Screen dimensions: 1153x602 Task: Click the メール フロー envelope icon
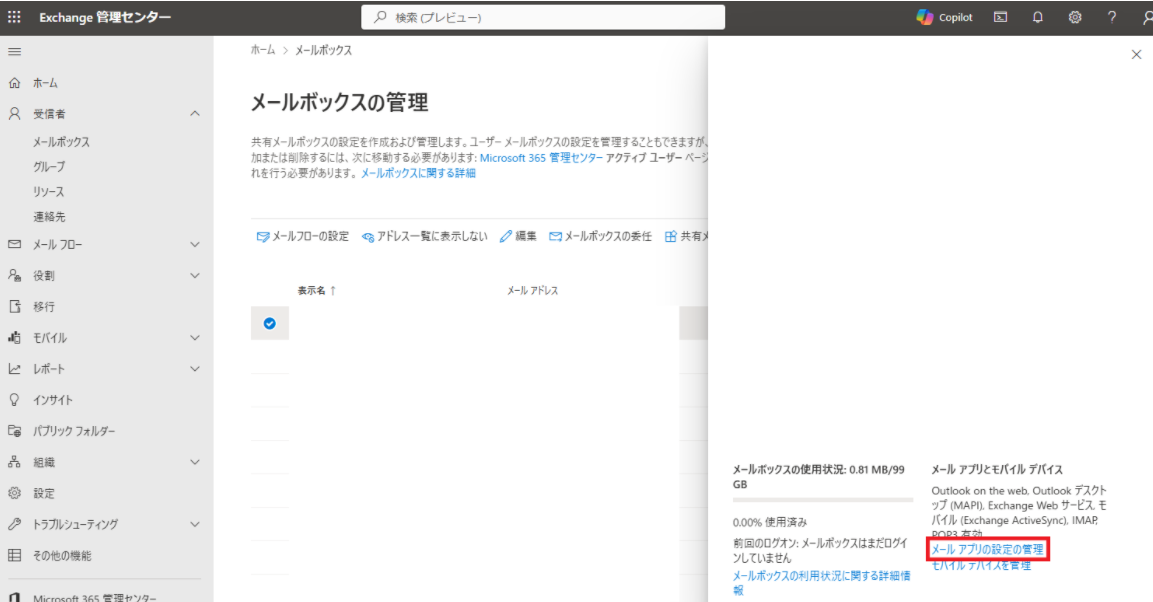[14, 244]
